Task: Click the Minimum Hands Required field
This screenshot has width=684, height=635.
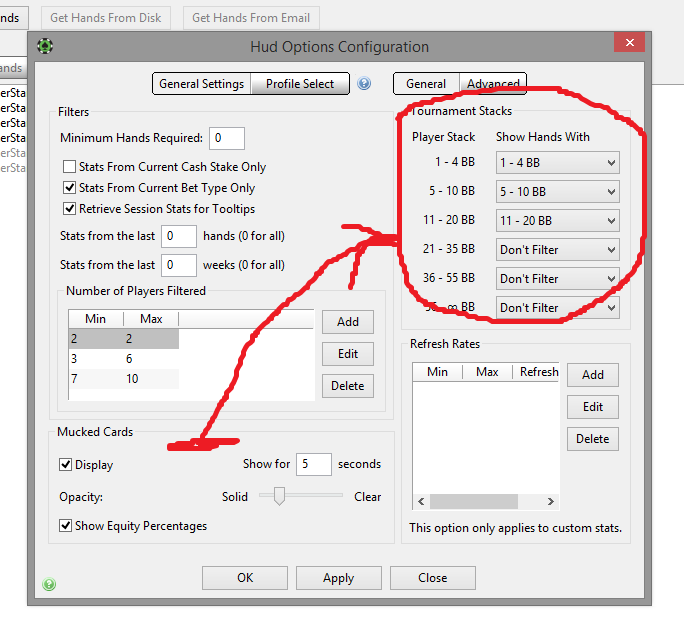Action: pyautogui.click(x=227, y=138)
